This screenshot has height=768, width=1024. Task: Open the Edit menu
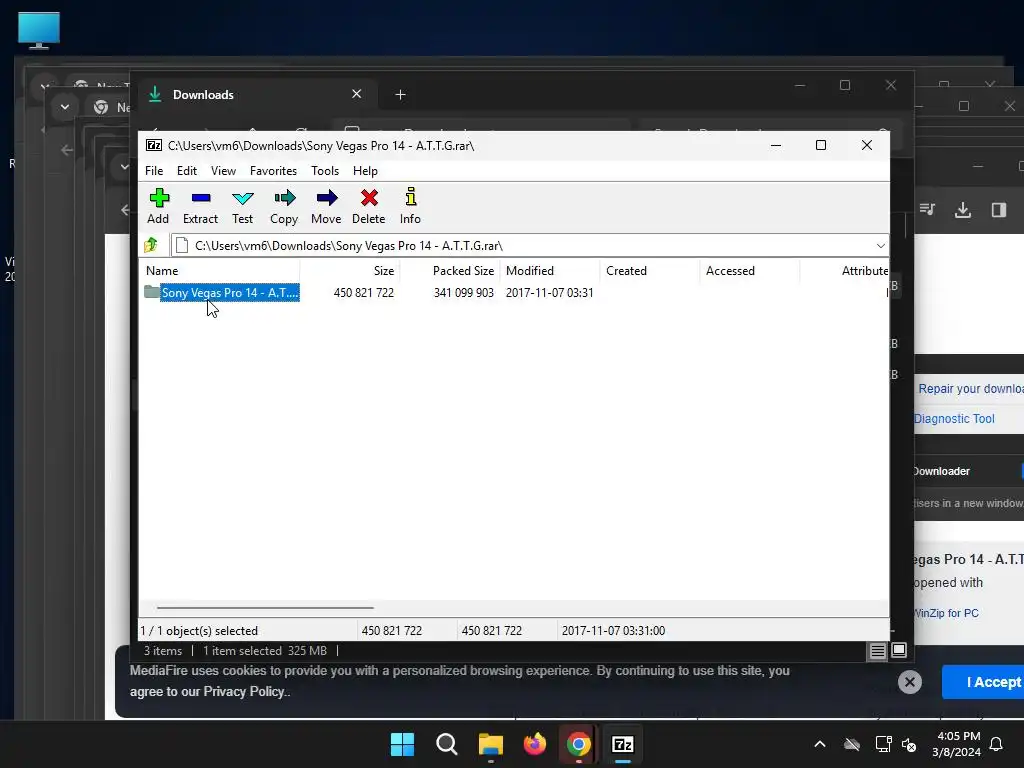187,170
